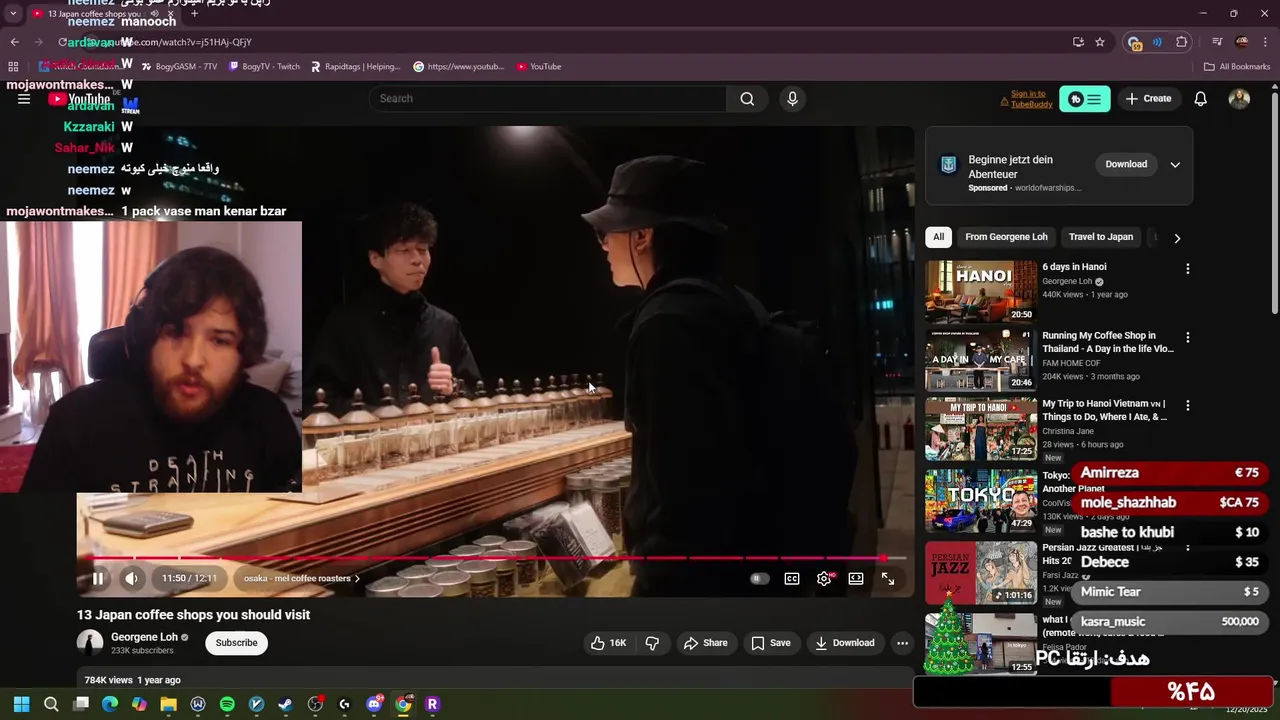Run search with the magnifier button
The image size is (1280, 720).
[747, 98]
